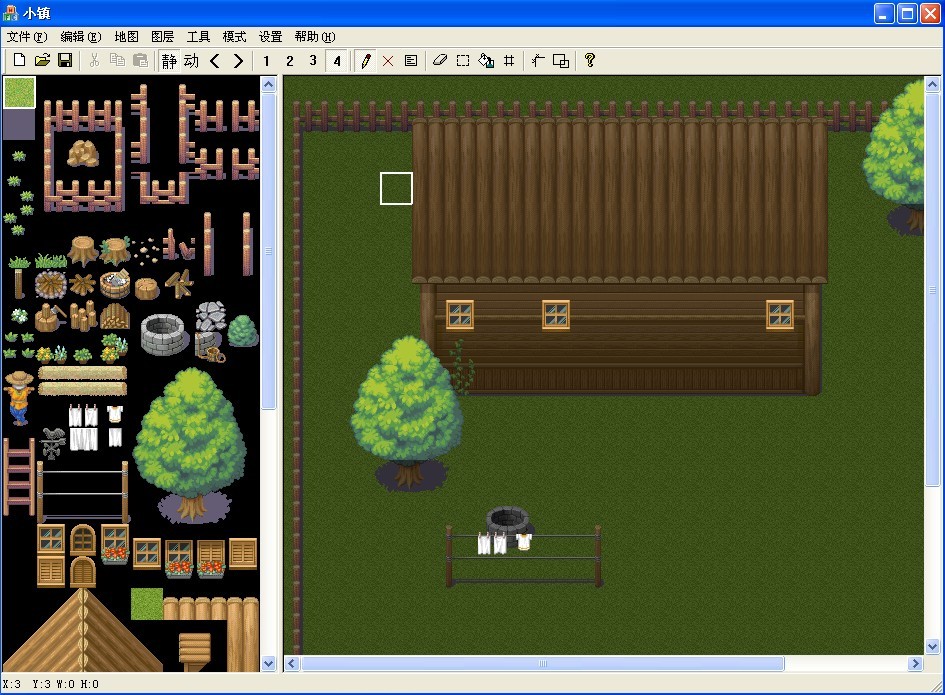
Task: Go to previous tileset with left arrow
Action: (215, 60)
